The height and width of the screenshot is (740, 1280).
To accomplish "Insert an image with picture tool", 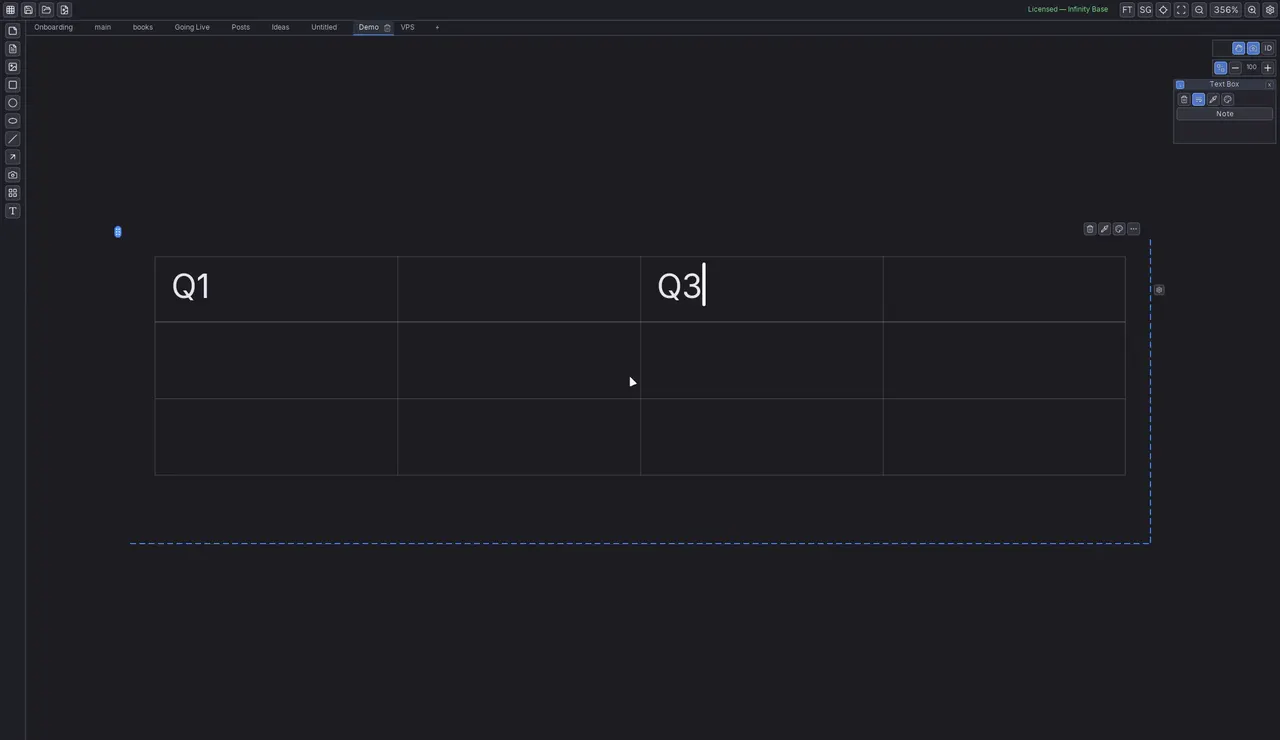I will (x=13, y=67).
